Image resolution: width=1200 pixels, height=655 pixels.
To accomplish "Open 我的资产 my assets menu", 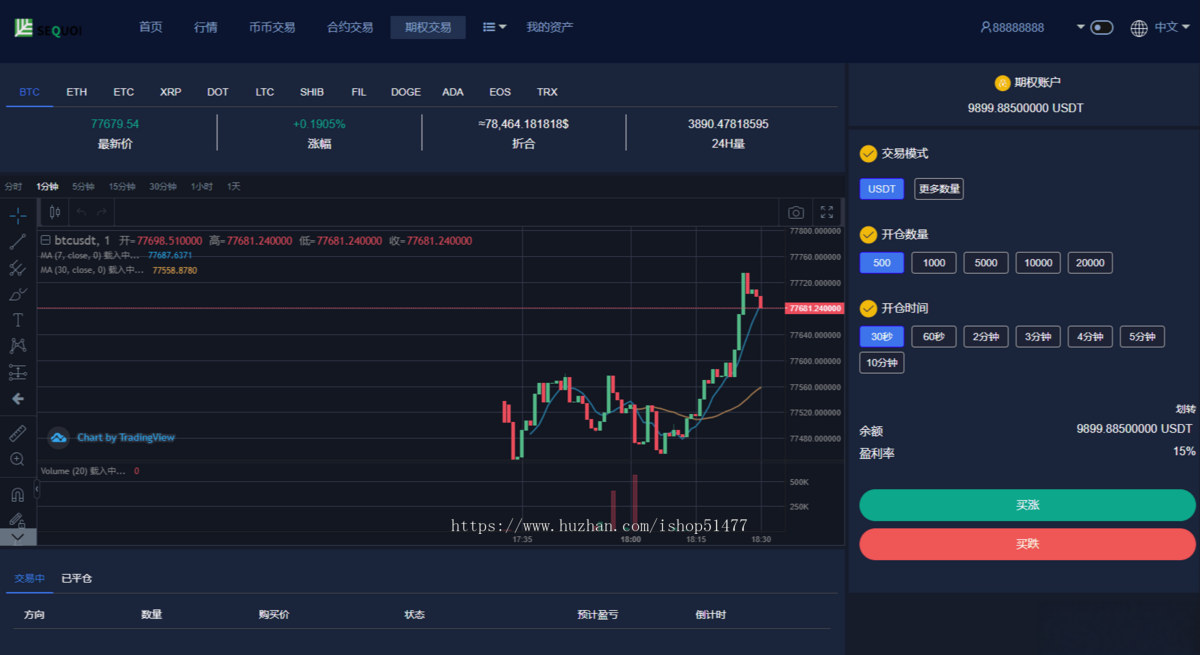I will (x=550, y=27).
